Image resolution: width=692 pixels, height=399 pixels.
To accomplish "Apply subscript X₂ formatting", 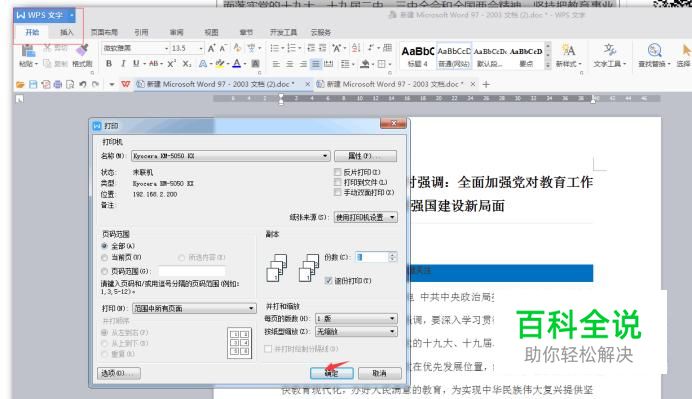I will [187, 64].
